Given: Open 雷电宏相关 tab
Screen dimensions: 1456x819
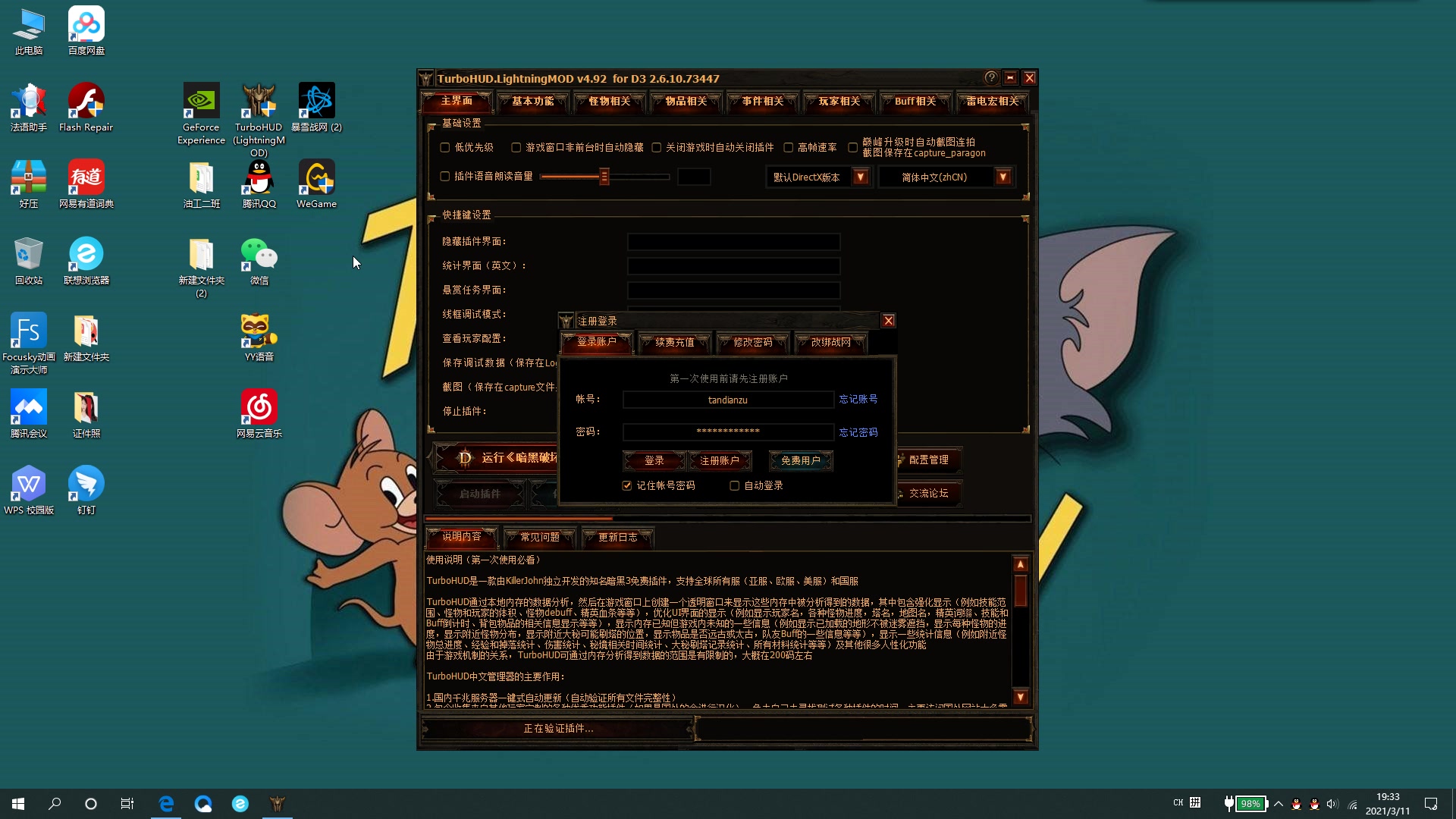Looking at the screenshot, I should (x=993, y=101).
